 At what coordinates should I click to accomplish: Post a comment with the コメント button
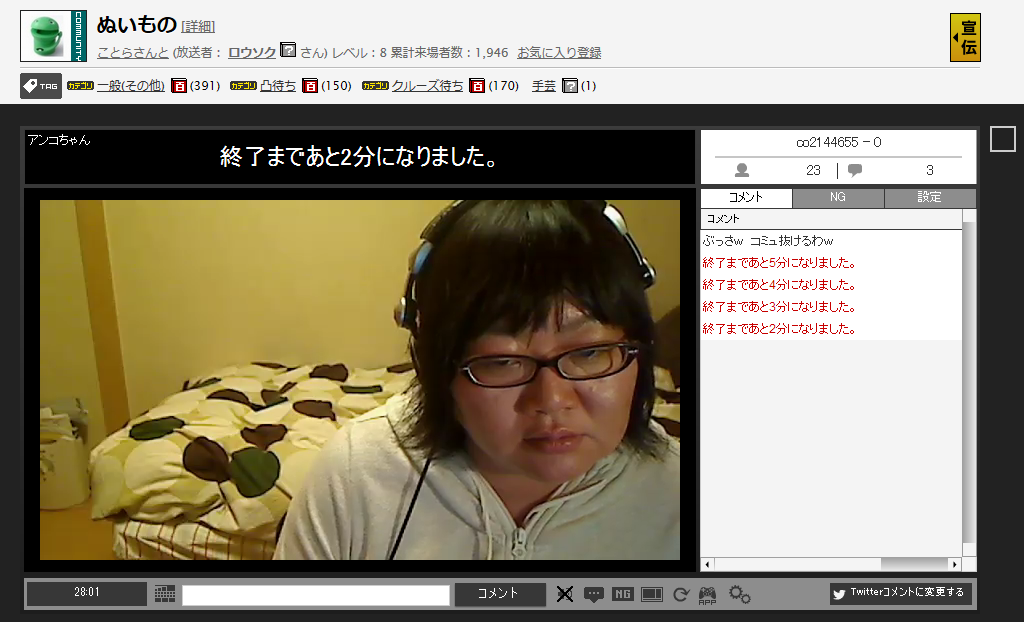click(499, 593)
